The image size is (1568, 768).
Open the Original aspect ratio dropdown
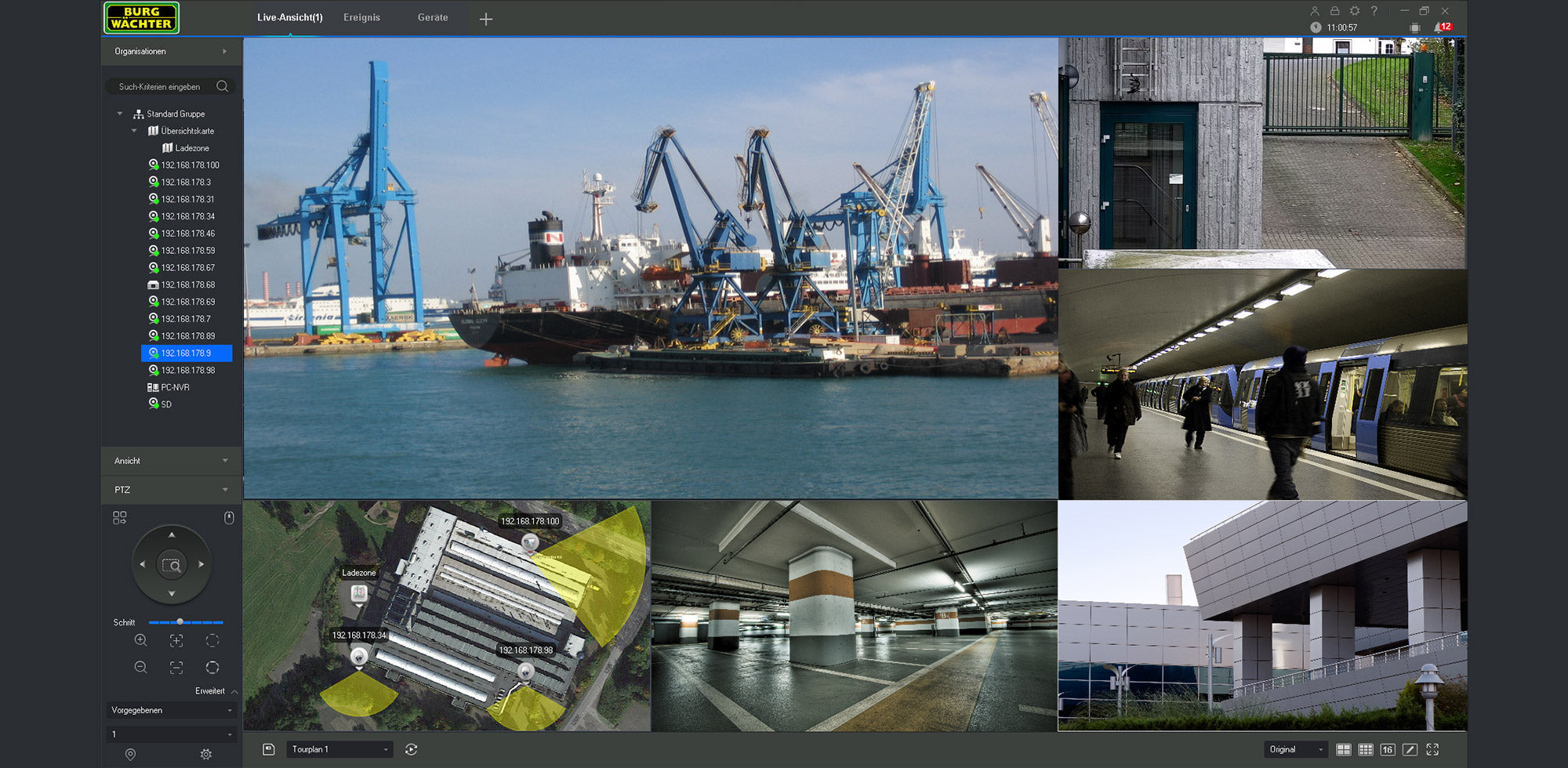point(1295,750)
